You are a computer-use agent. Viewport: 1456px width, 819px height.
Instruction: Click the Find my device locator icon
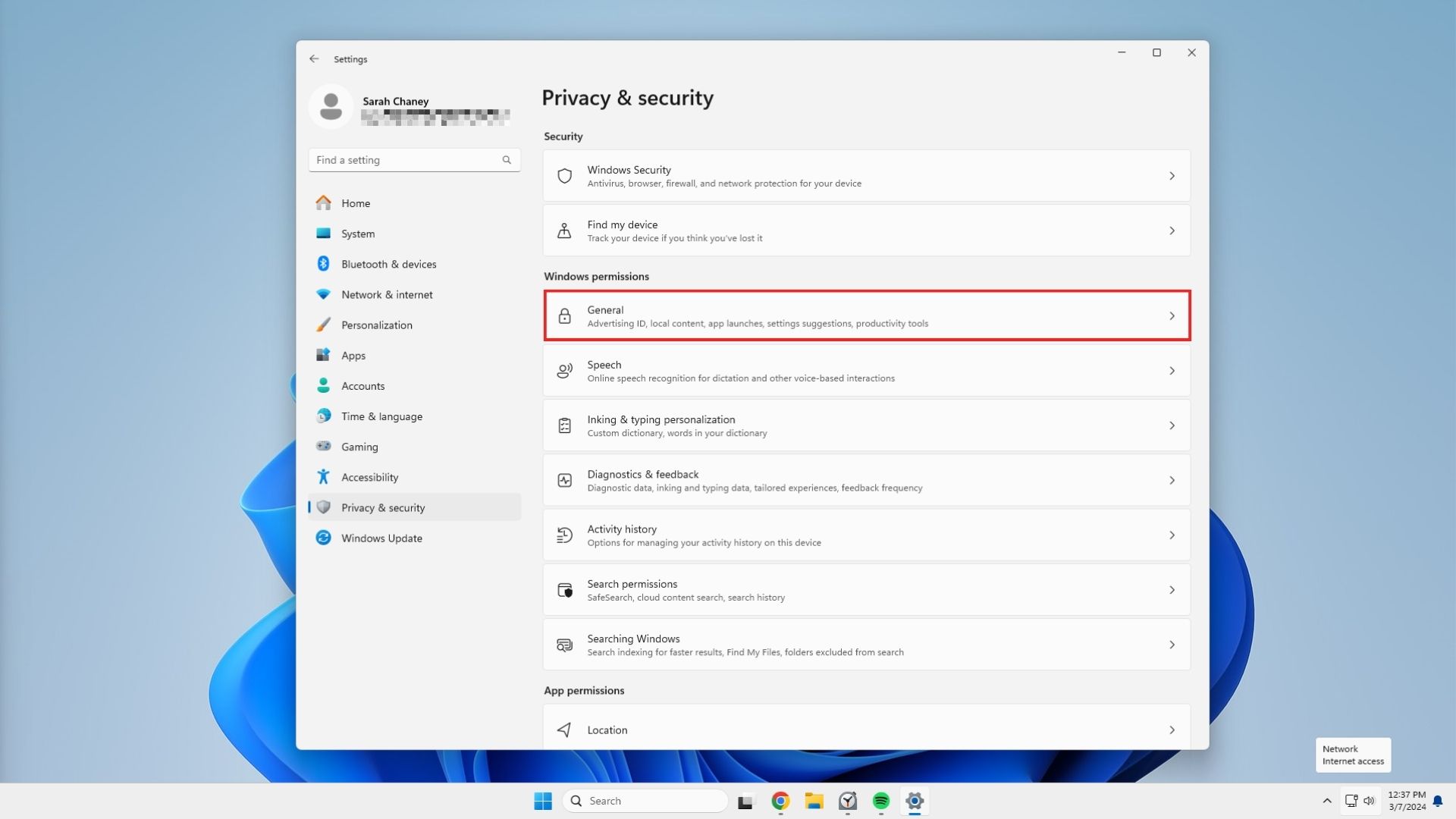coord(565,231)
